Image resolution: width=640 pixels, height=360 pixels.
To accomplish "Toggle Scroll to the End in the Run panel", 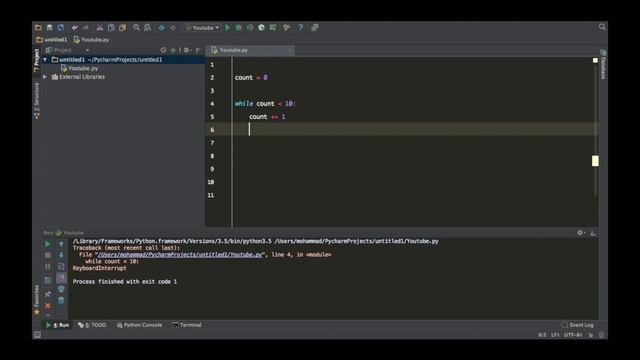I will [x=61, y=278].
